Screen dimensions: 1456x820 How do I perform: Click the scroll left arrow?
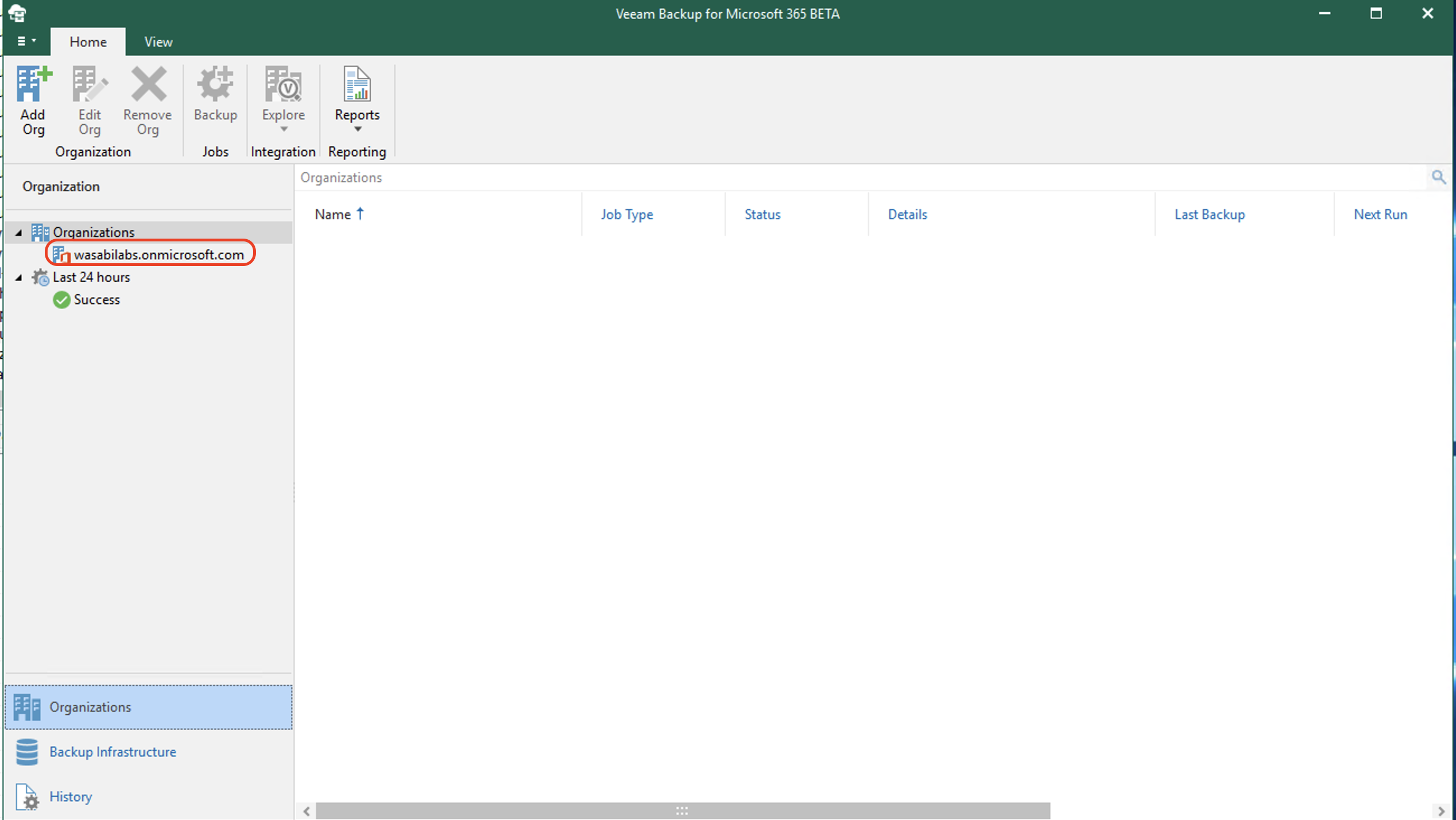306,811
